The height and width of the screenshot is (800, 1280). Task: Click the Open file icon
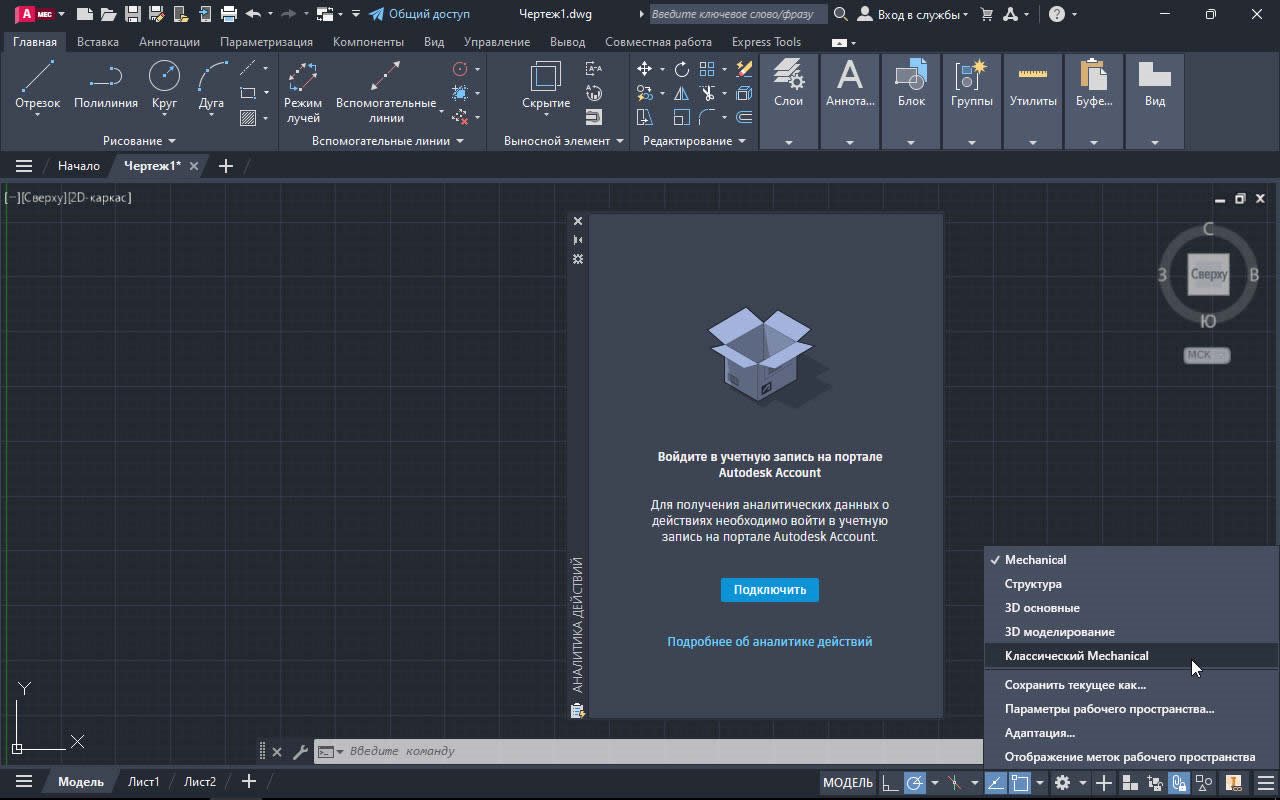click(x=109, y=14)
